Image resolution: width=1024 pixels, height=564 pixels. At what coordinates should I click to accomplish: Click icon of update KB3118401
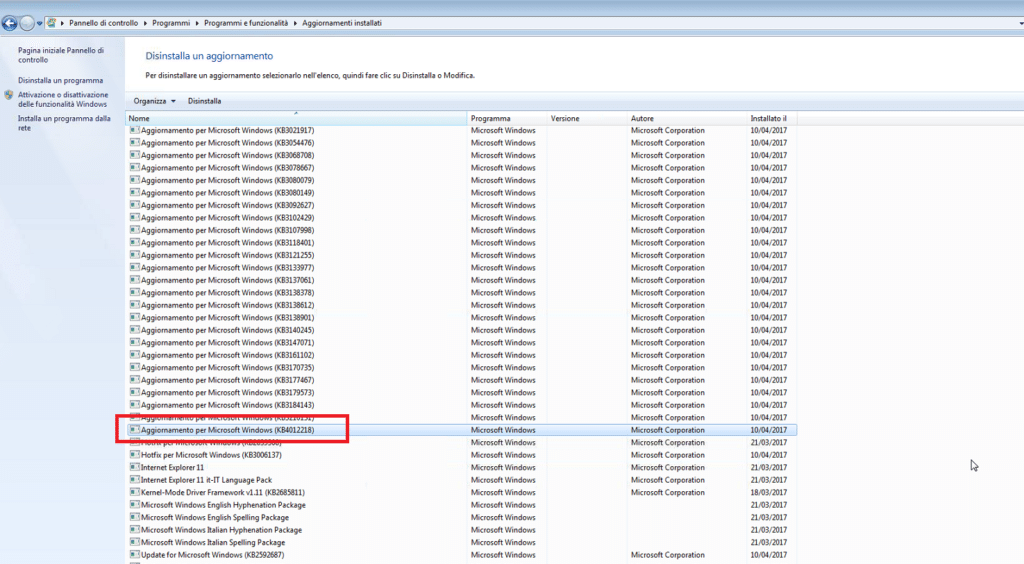click(135, 242)
